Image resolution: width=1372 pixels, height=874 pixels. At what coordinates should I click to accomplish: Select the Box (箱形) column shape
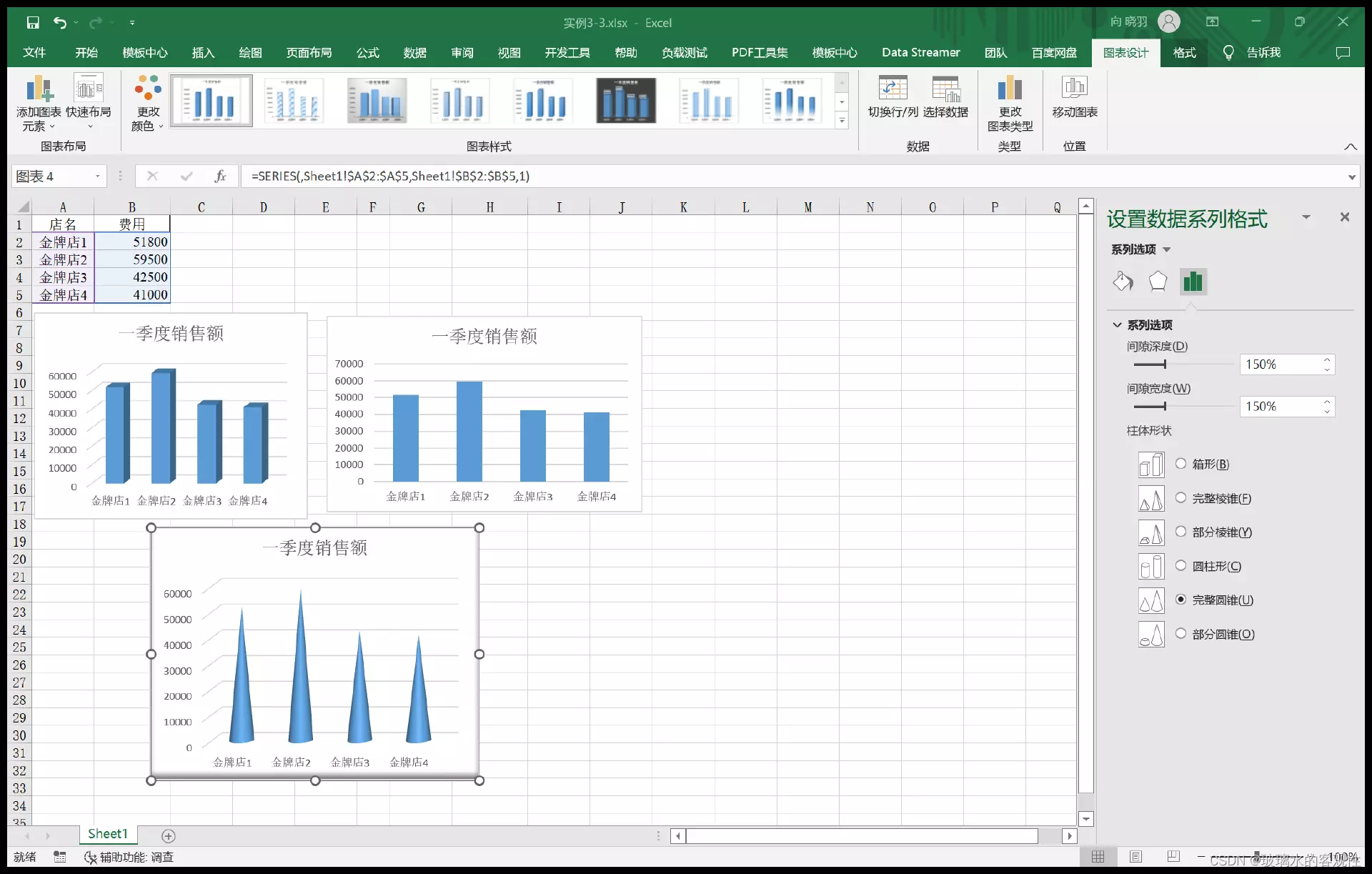(1180, 464)
